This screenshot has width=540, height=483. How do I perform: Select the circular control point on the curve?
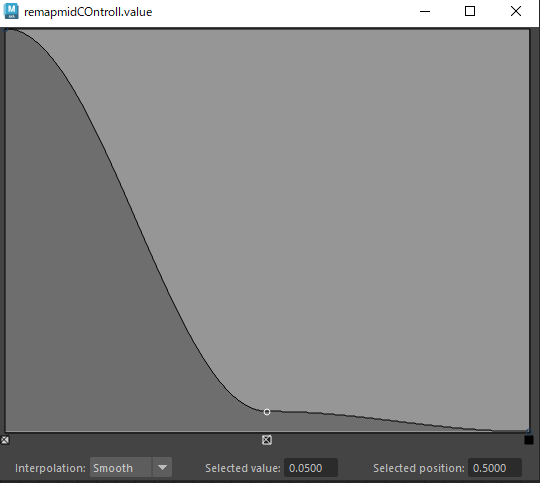[267, 412]
